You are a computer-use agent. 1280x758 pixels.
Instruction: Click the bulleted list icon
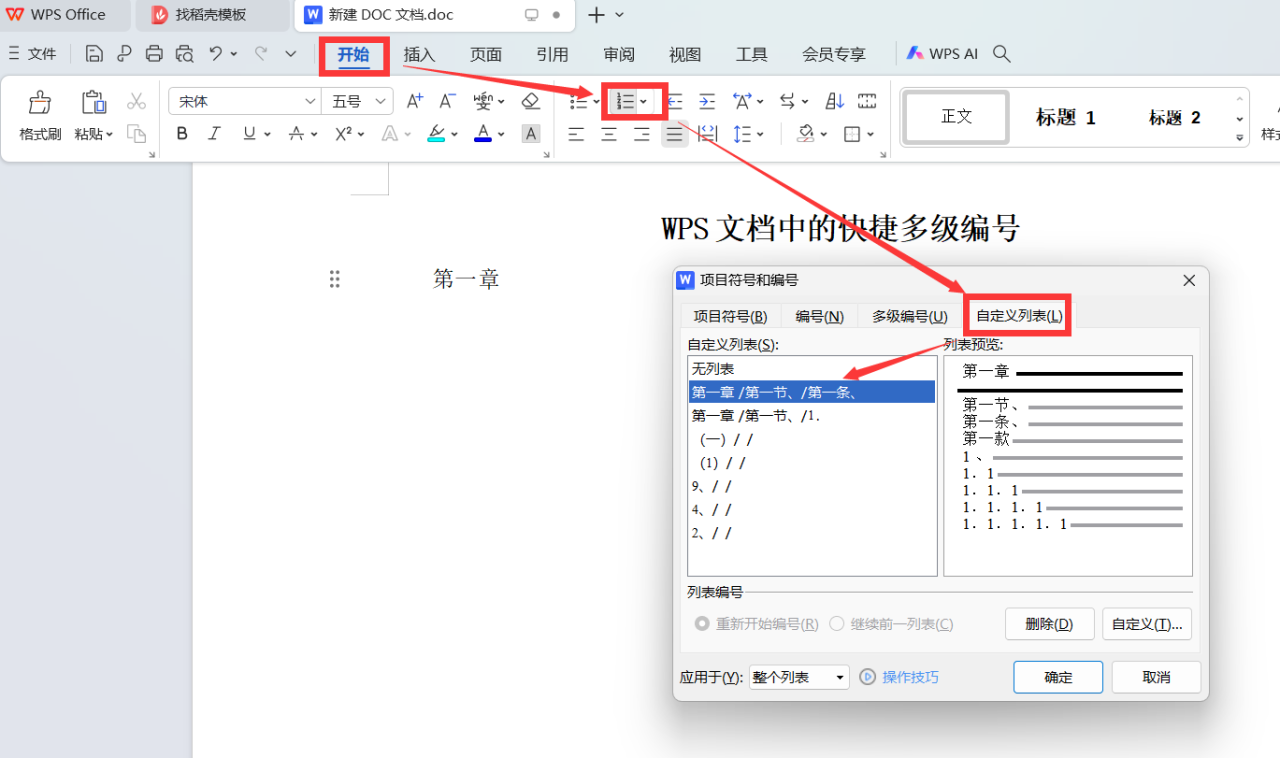pyautogui.click(x=578, y=101)
